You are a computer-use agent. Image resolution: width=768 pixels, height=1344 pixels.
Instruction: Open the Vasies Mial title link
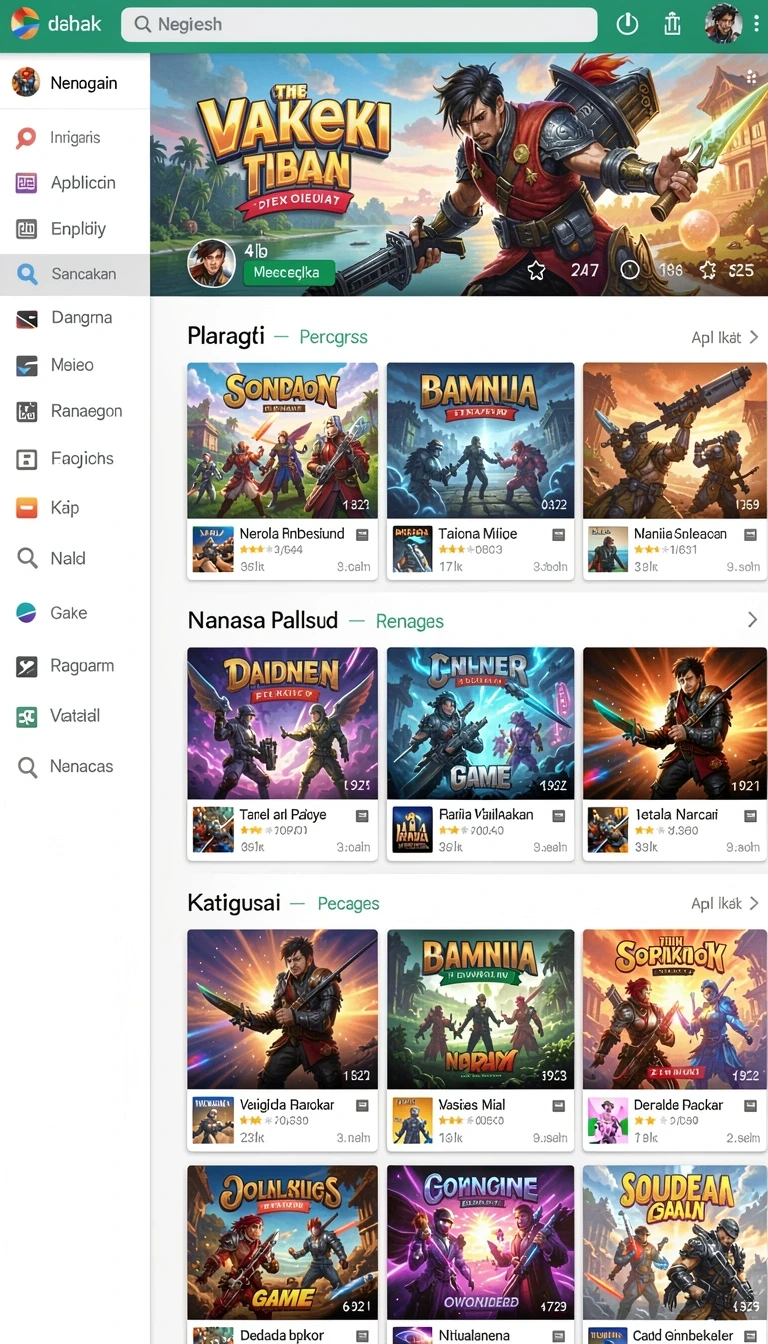click(472, 1105)
